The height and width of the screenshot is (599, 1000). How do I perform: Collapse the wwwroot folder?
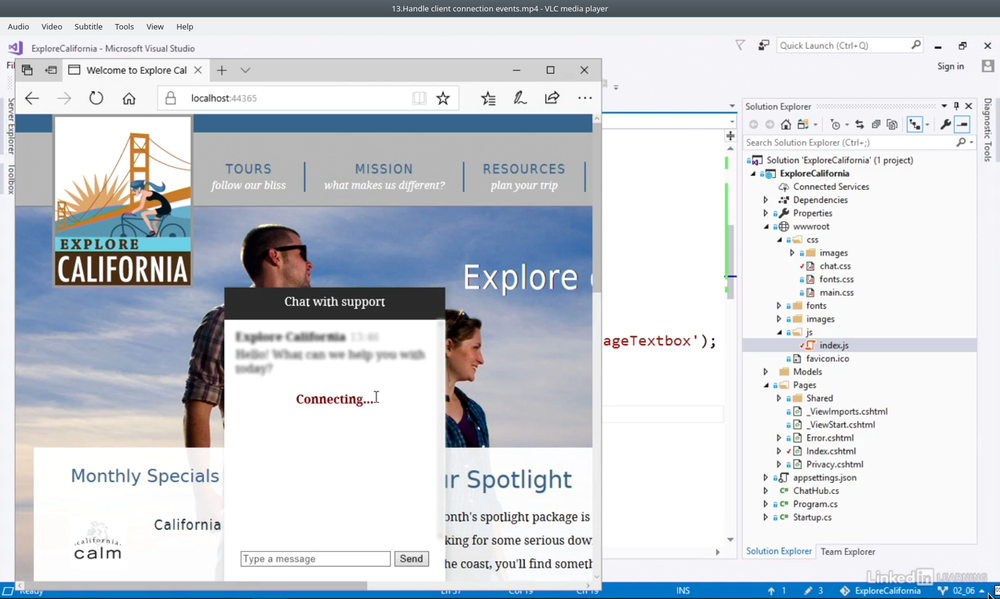[766, 226]
